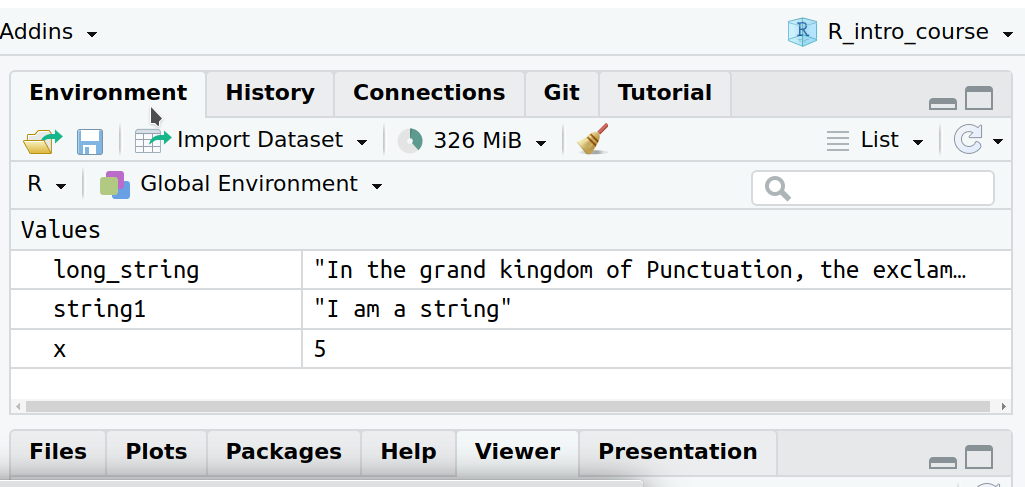
Task: Click the horizontal scrollbar in the Environment pane
Action: pos(500,407)
